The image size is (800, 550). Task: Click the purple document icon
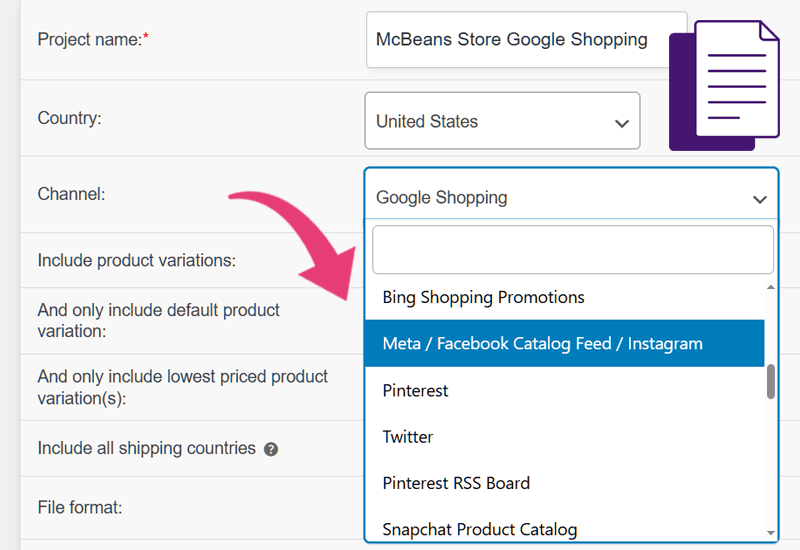tap(724, 85)
